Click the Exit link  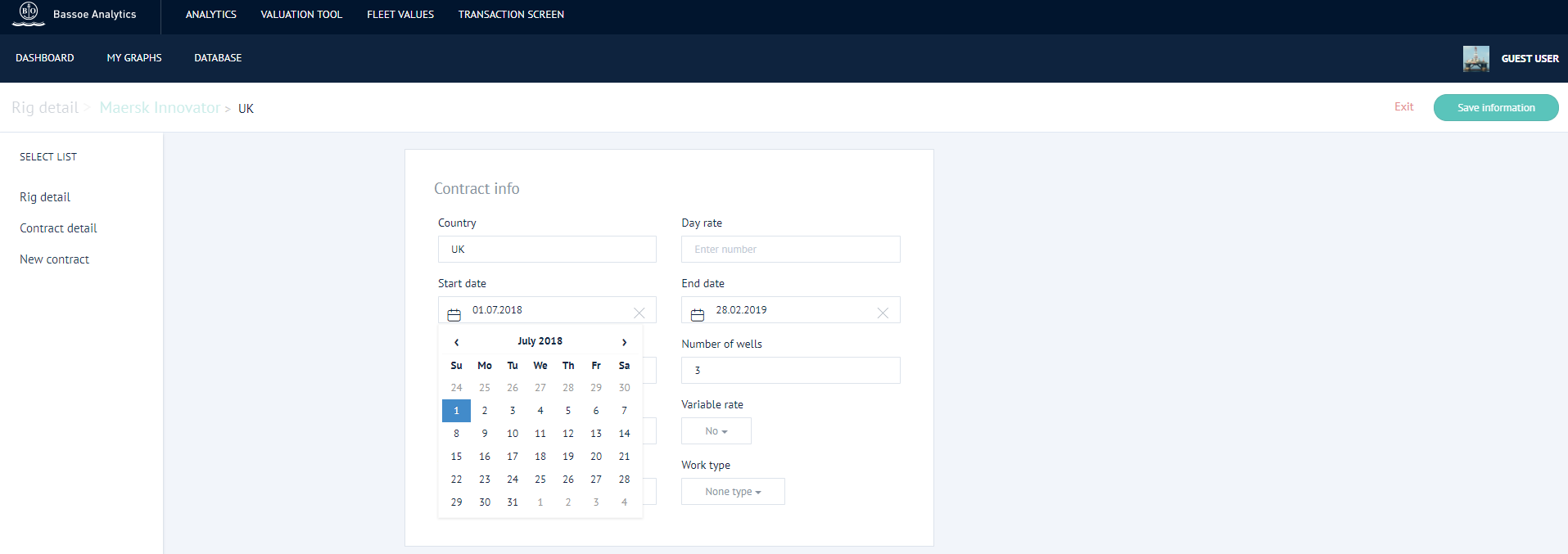pyautogui.click(x=1403, y=107)
